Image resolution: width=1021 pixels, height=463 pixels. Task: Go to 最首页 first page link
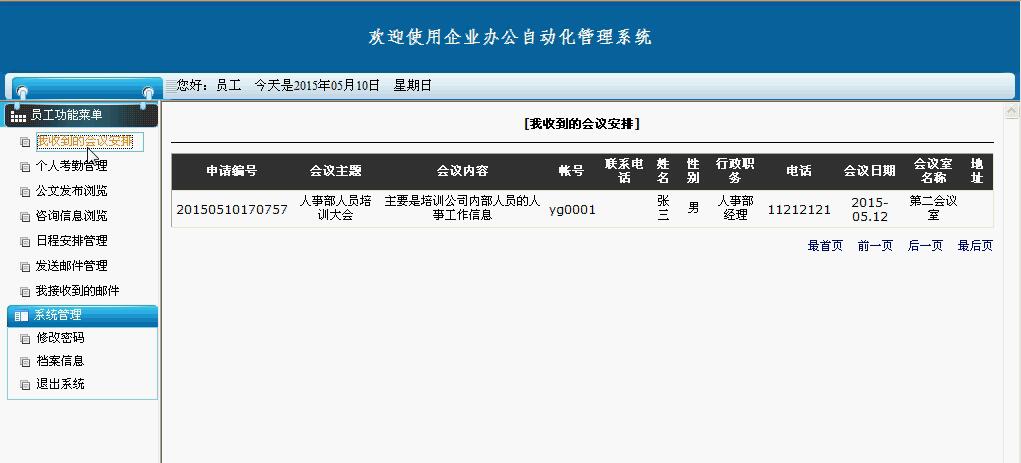pos(825,246)
